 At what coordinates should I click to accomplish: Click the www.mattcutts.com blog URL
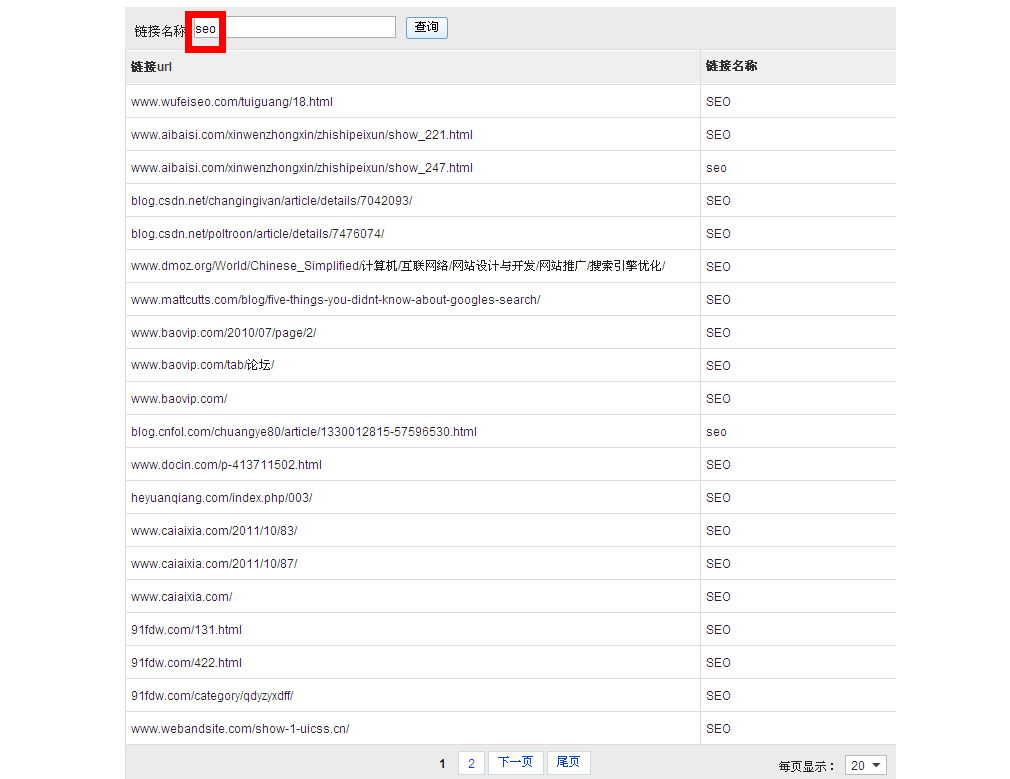(x=335, y=300)
